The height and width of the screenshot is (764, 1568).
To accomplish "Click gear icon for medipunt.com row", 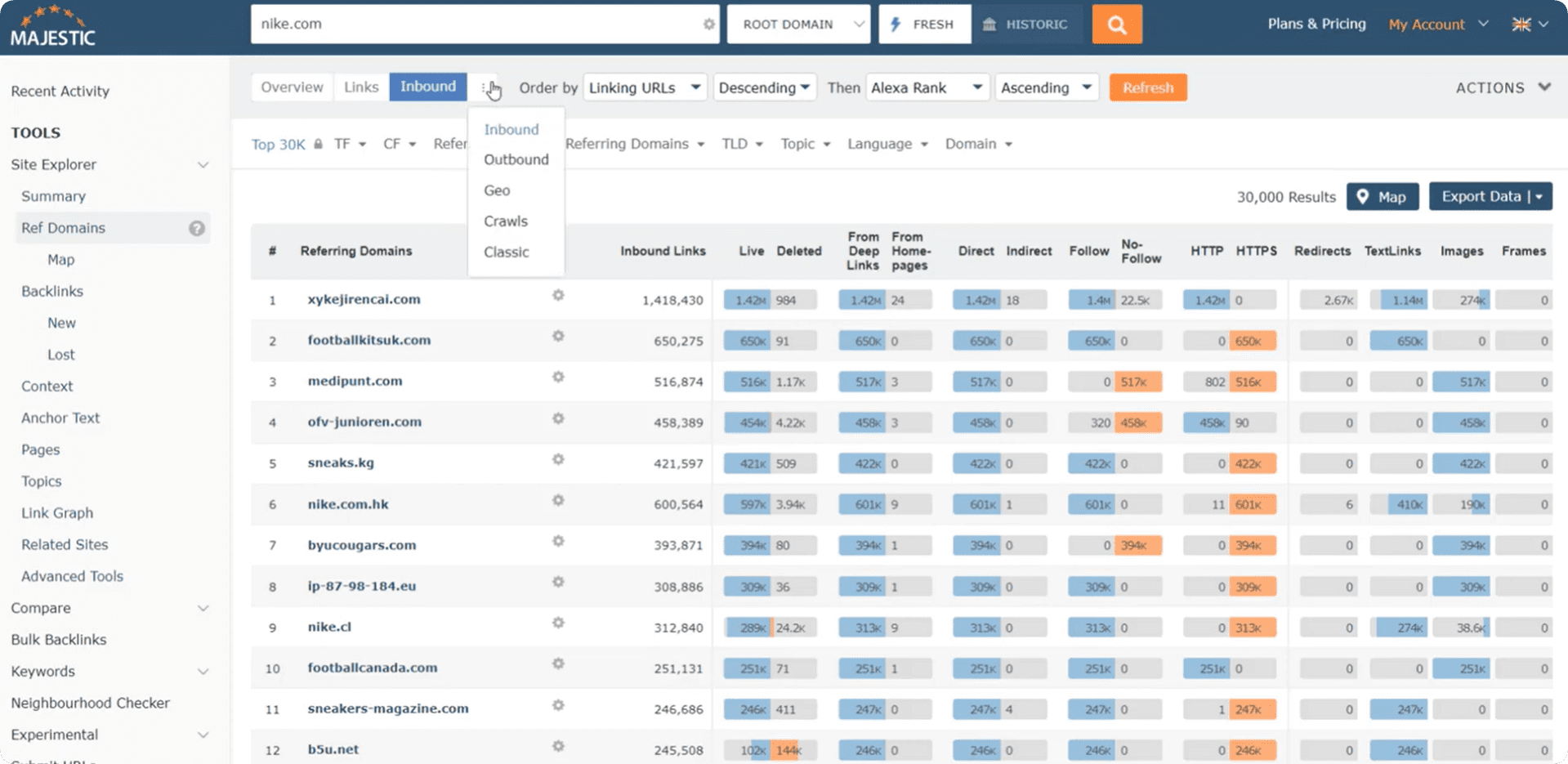I will (x=558, y=377).
